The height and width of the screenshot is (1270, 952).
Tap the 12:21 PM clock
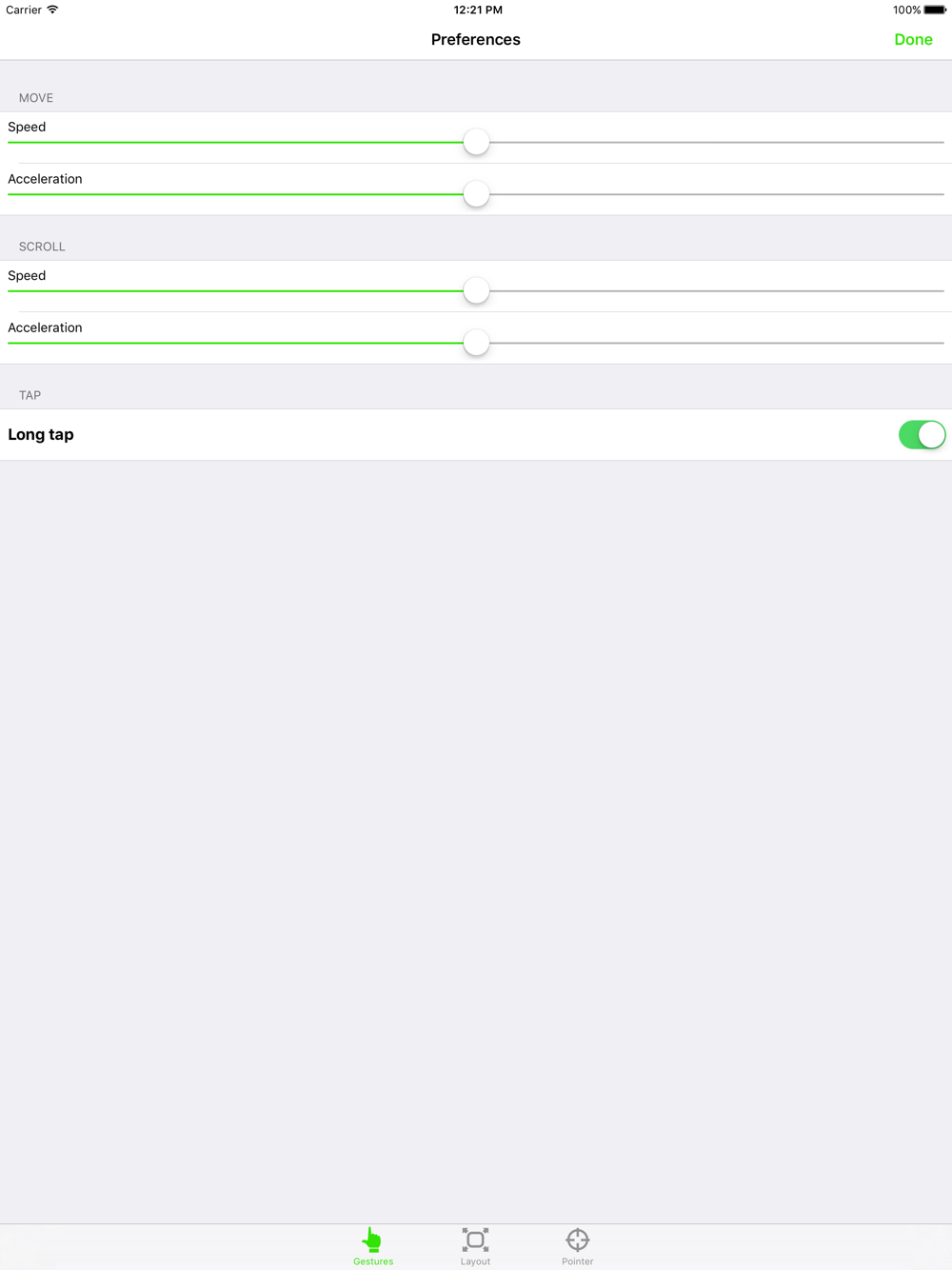pos(478,10)
